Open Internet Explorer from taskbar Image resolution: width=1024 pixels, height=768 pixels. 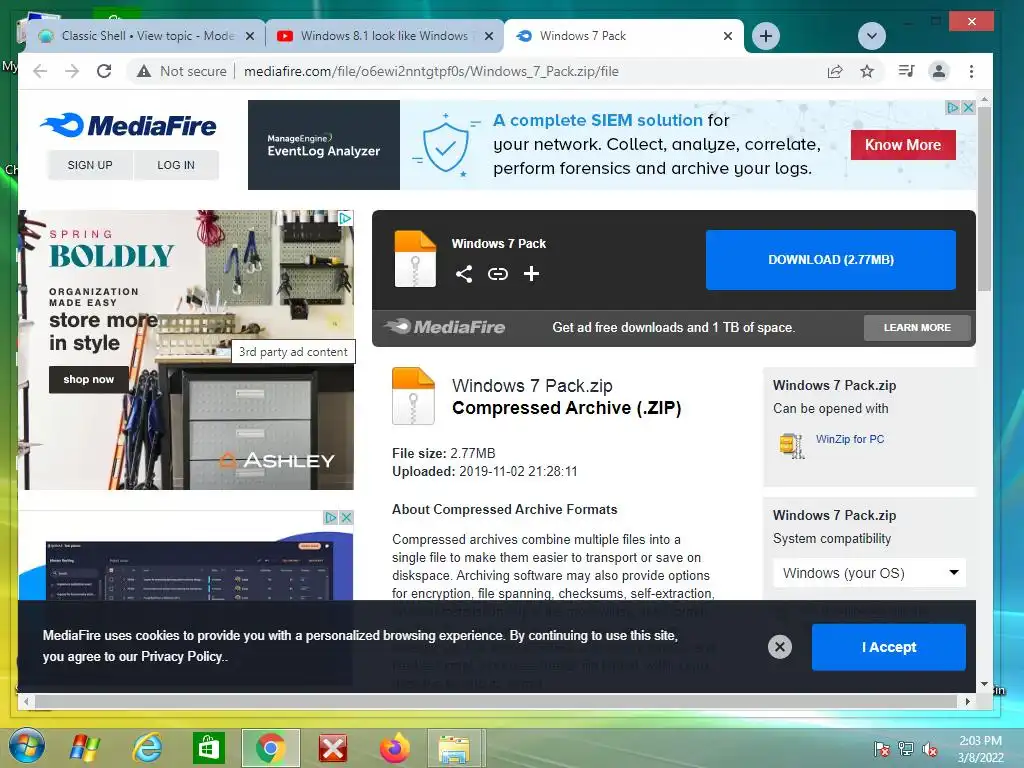tap(147, 748)
